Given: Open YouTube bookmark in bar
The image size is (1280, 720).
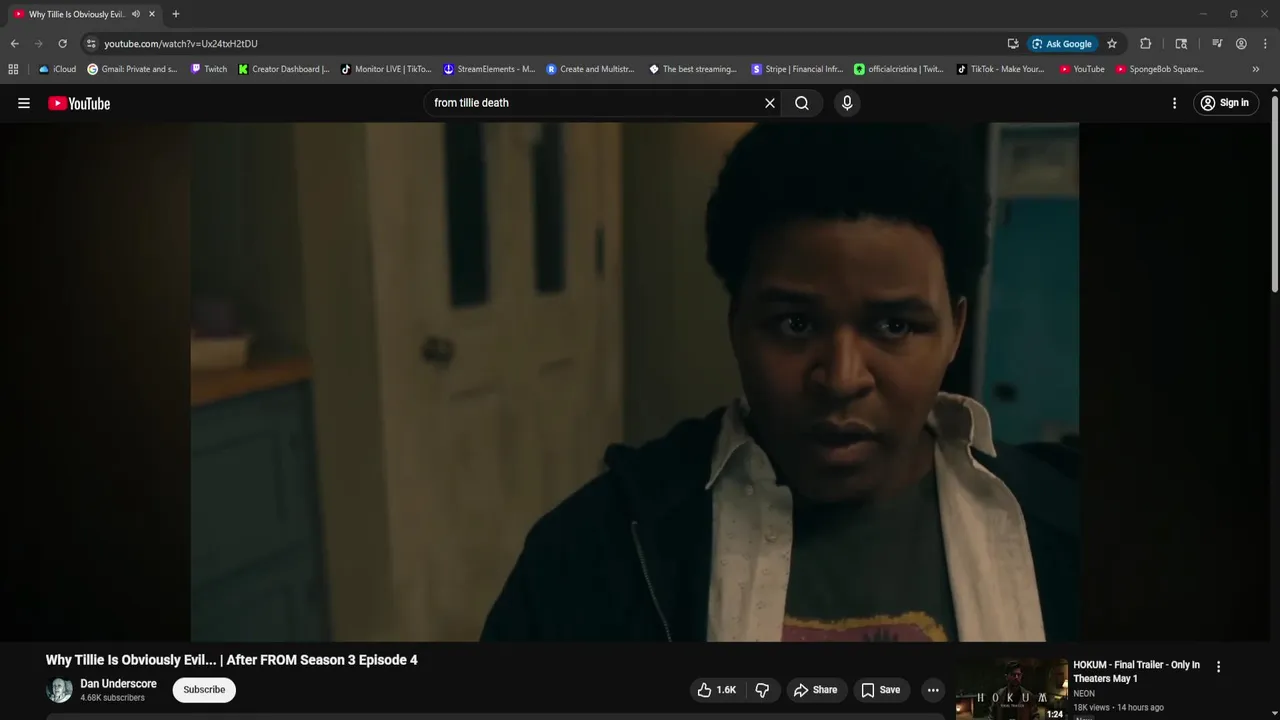Looking at the screenshot, I should 1082,69.
